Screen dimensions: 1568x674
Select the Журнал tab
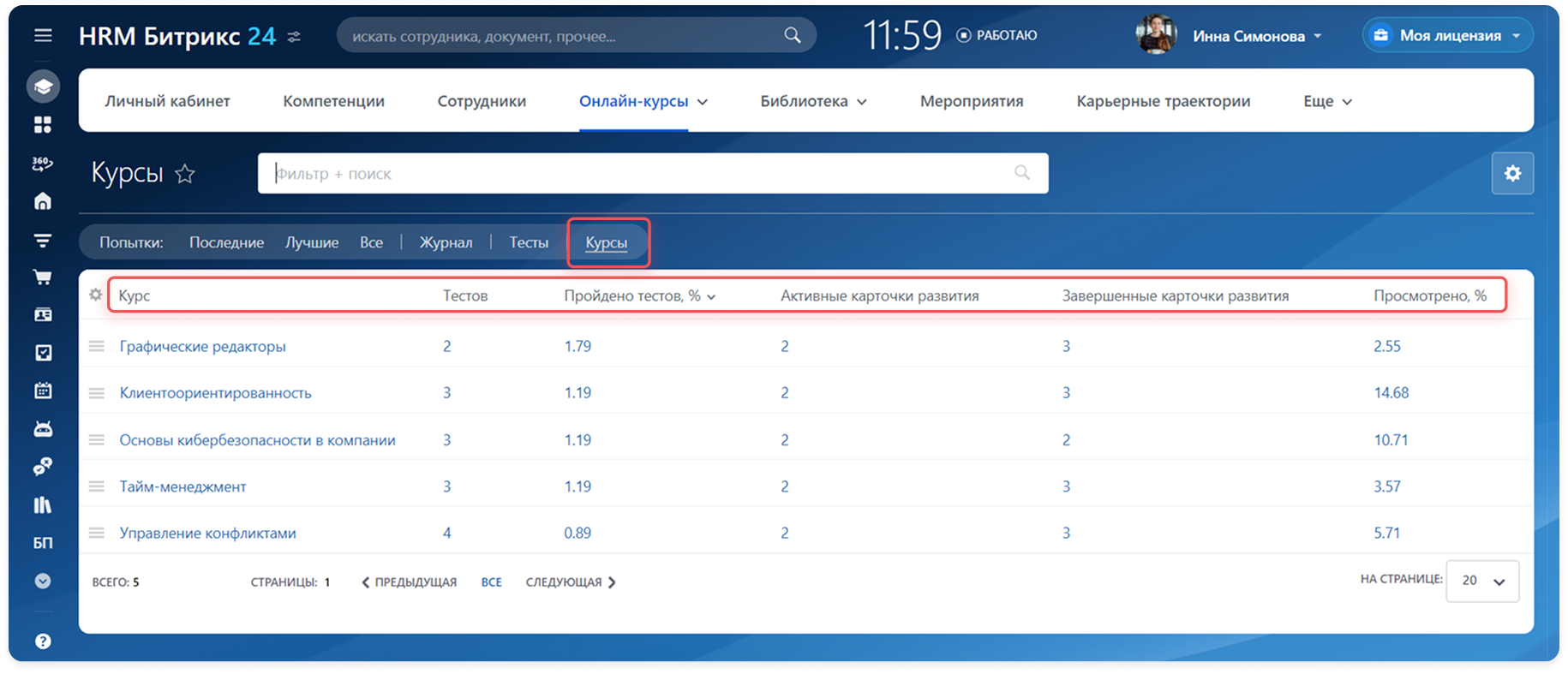pos(446,242)
